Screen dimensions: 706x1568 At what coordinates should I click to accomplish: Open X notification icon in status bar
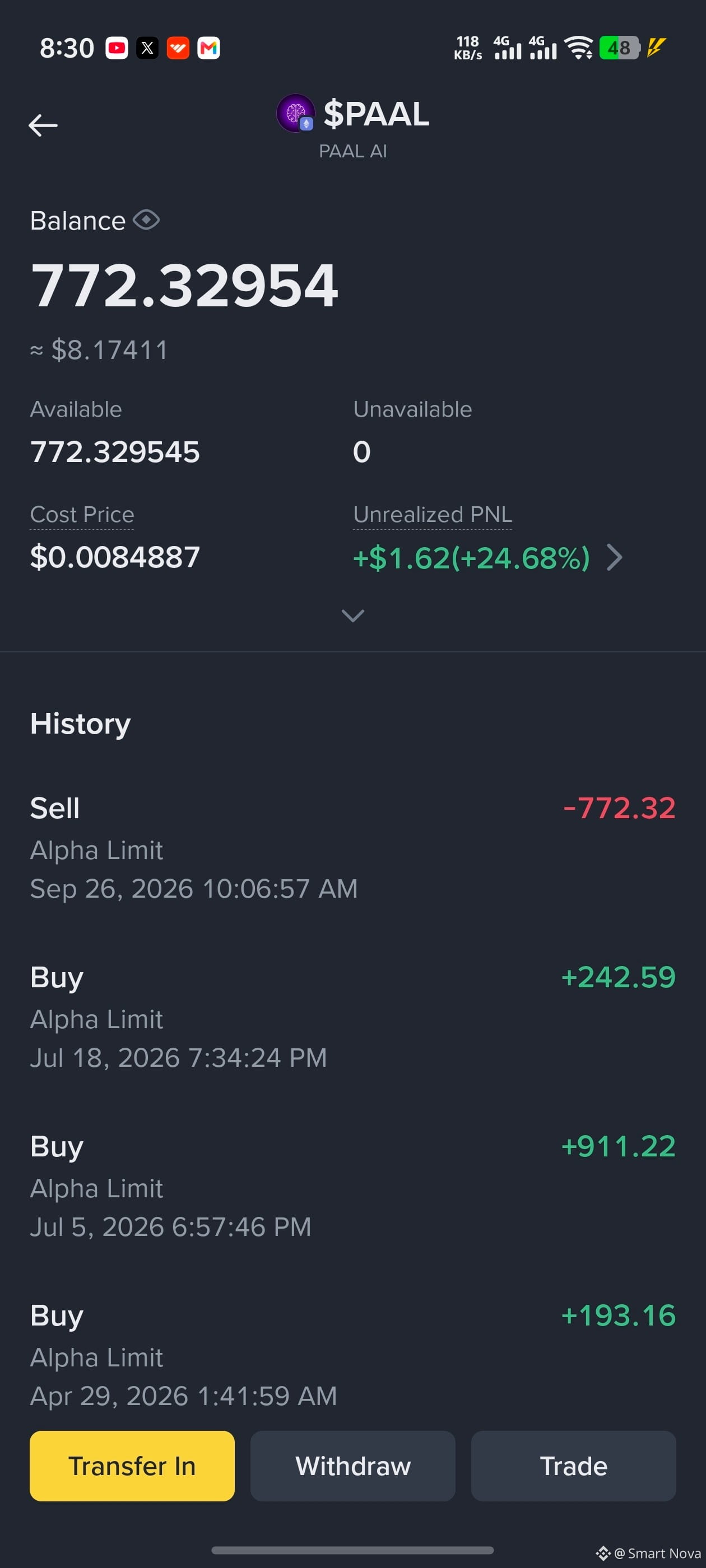(x=147, y=48)
